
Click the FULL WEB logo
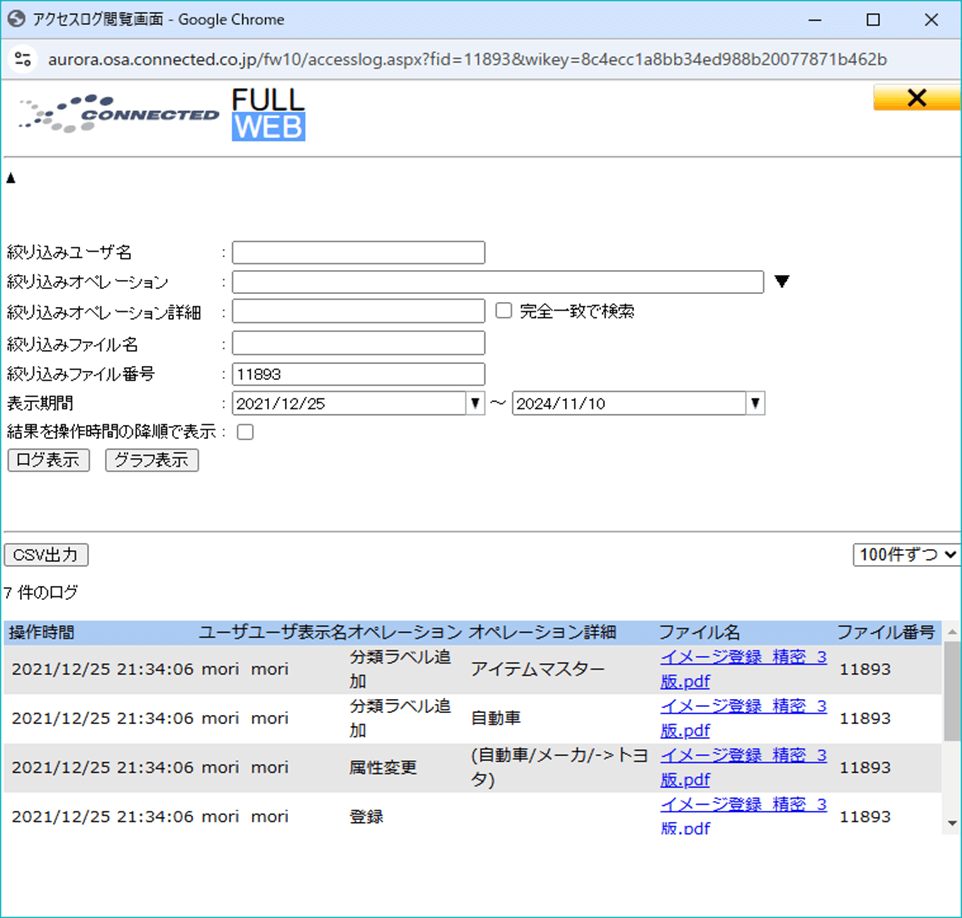click(268, 114)
